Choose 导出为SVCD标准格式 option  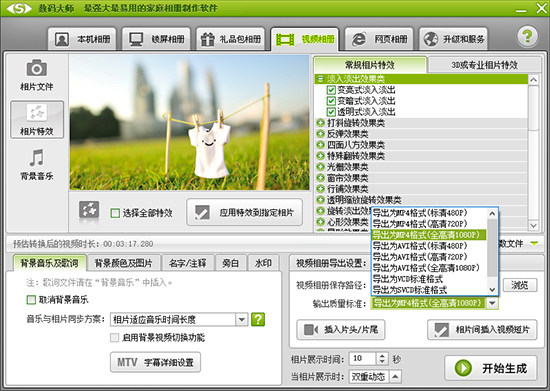[429, 290]
